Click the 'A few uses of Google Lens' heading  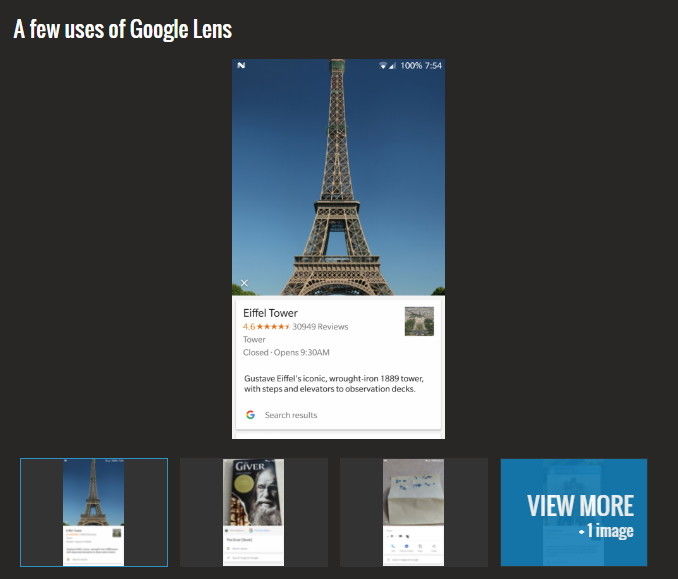(123, 29)
